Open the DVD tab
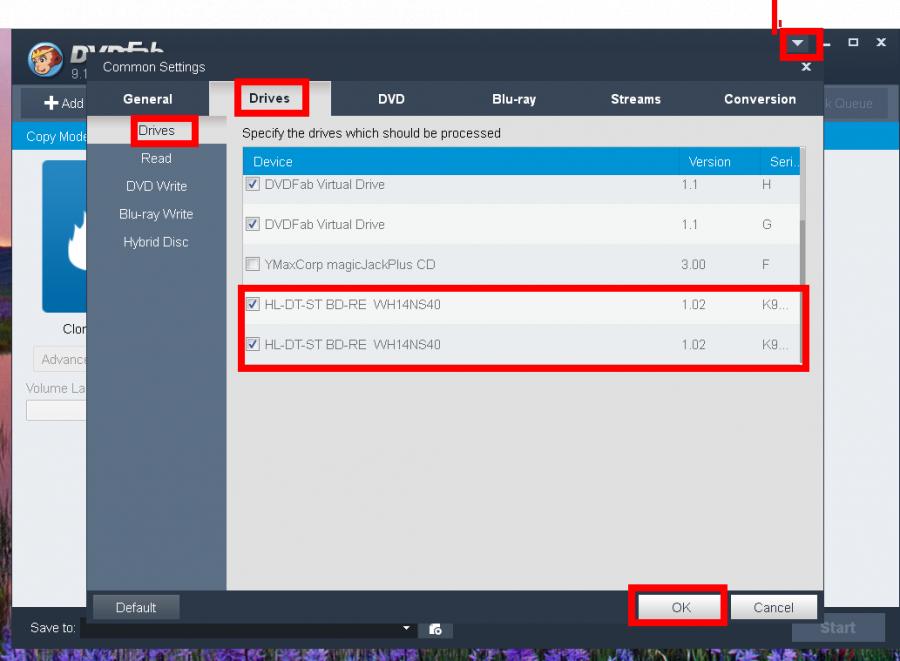 (x=391, y=99)
